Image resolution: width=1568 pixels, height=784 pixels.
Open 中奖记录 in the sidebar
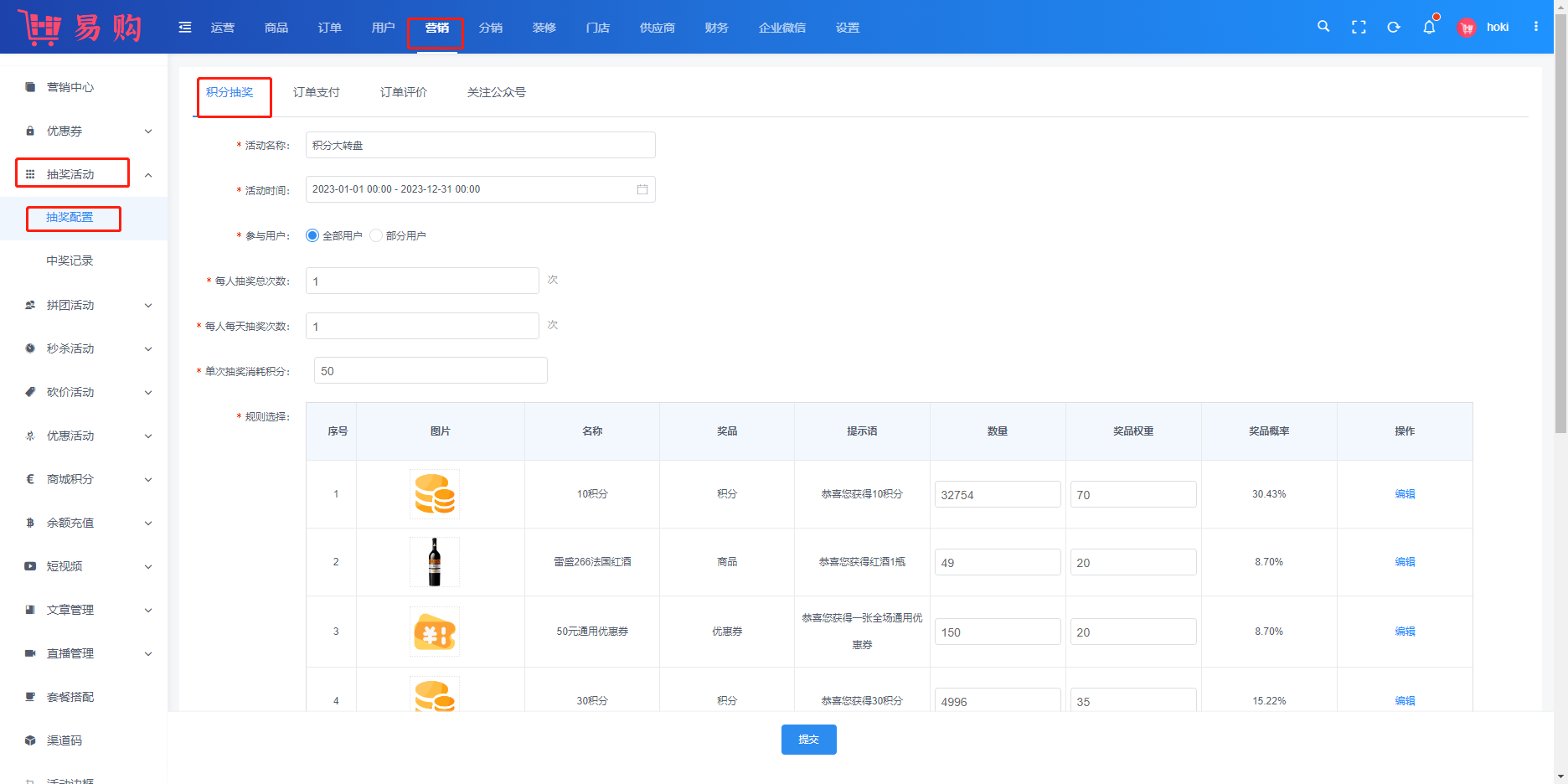pos(70,260)
